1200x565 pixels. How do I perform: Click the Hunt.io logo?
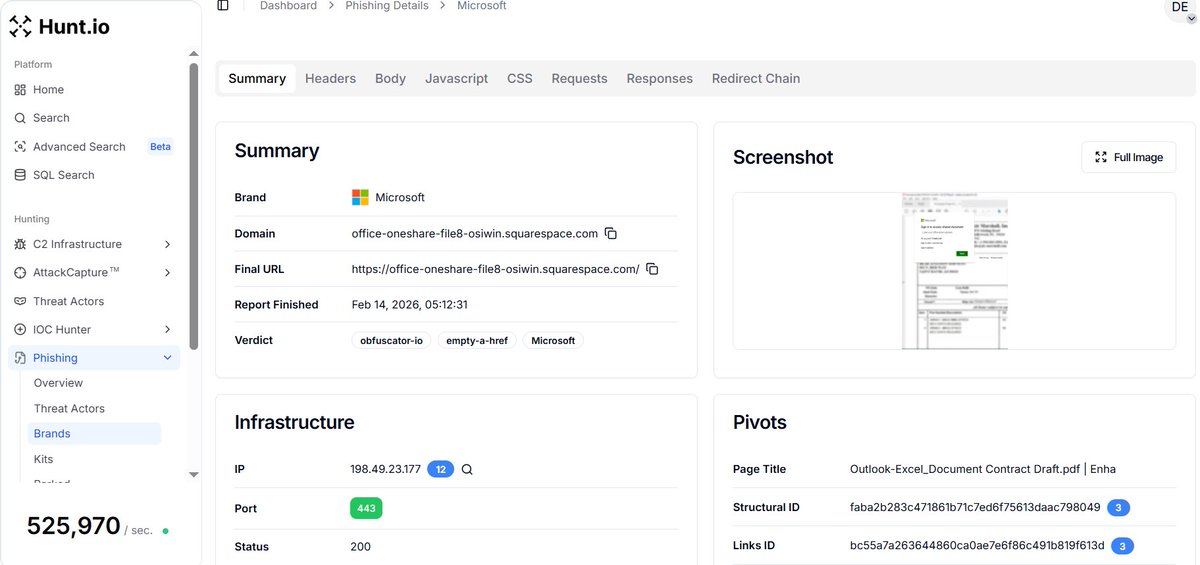coord(60,27)
